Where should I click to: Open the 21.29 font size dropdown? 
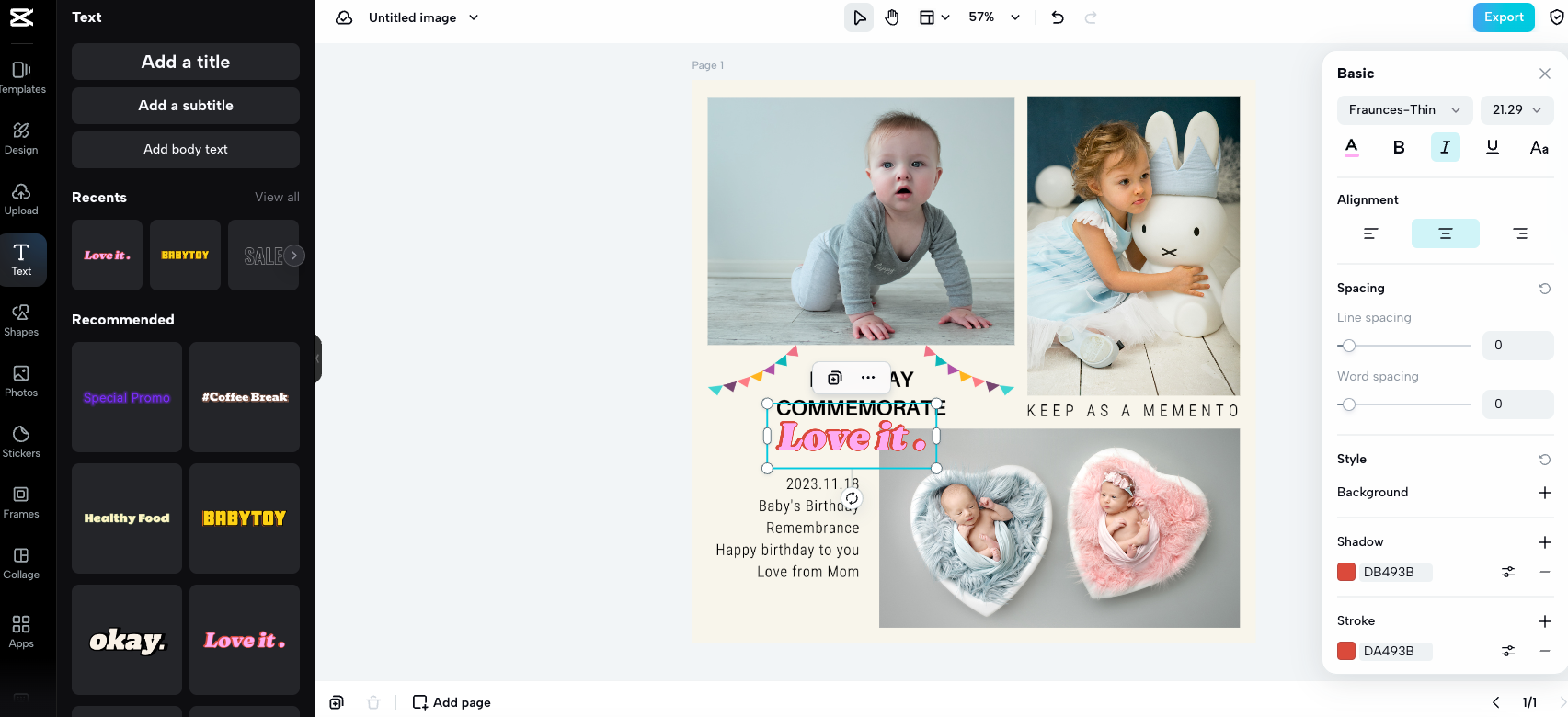tap(1516, 110)
